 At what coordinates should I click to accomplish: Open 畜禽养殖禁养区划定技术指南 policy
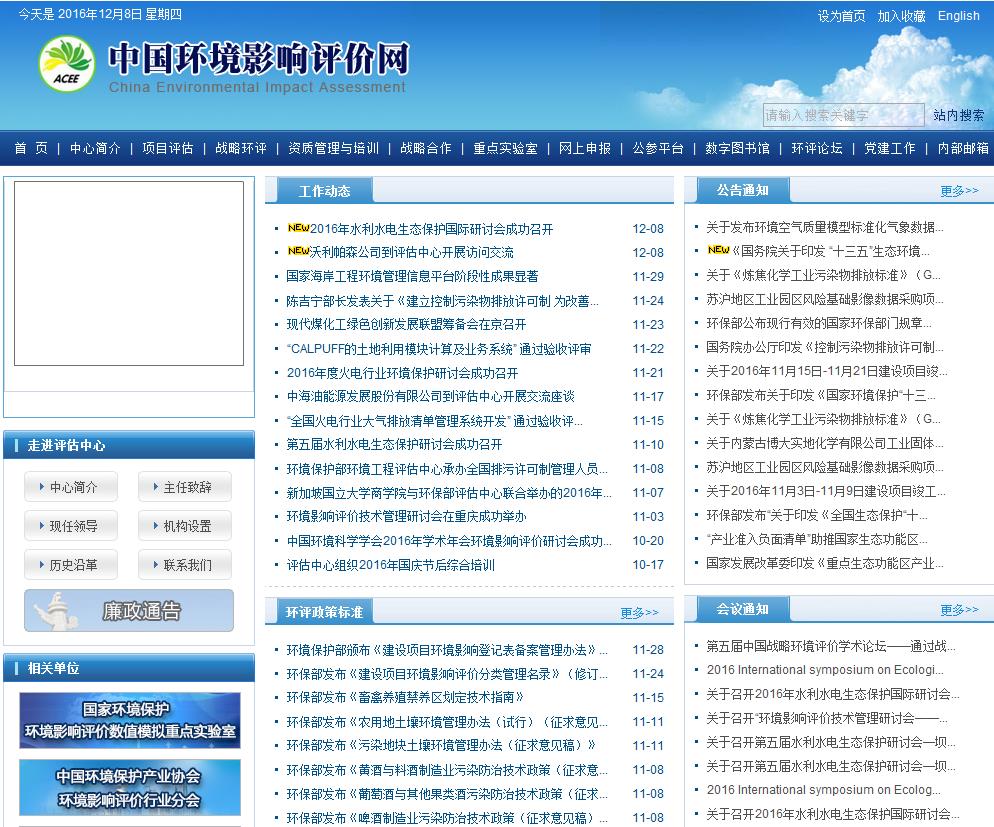coord(405,697)
